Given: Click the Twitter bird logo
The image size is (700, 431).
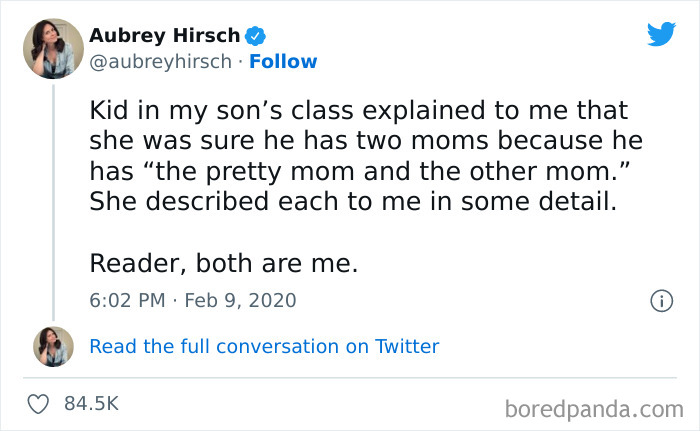Looking at the screenshot, I should (x=661, y=34).
